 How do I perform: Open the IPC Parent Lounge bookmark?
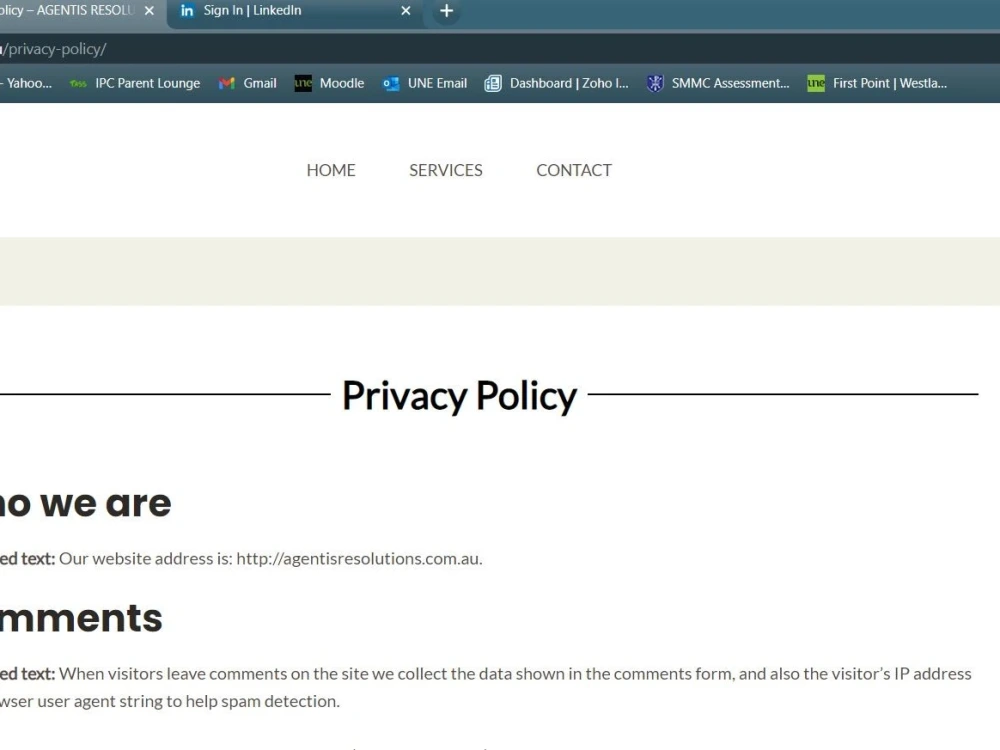(135, 84)
